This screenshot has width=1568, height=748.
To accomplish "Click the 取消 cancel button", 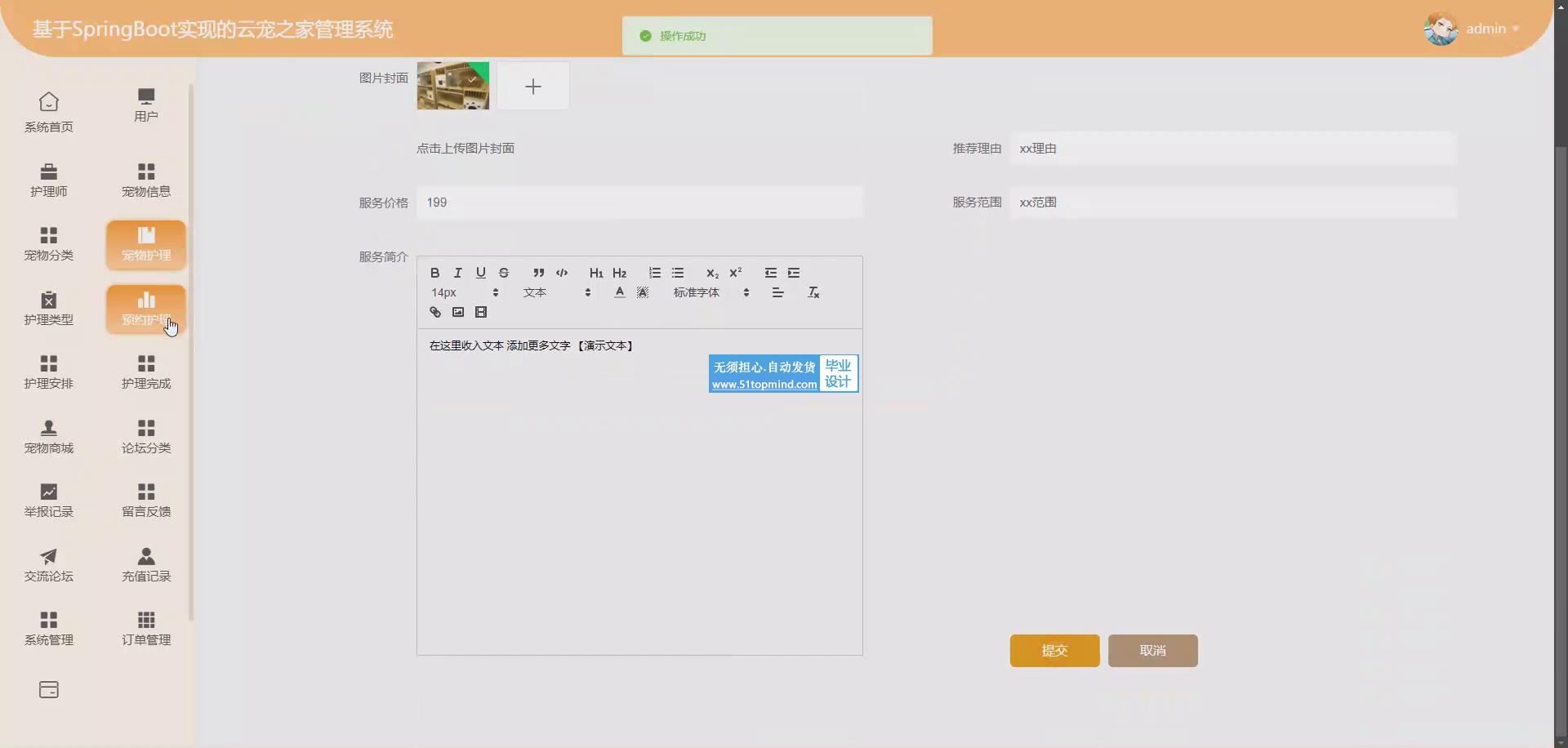I will coord(1152,651).
